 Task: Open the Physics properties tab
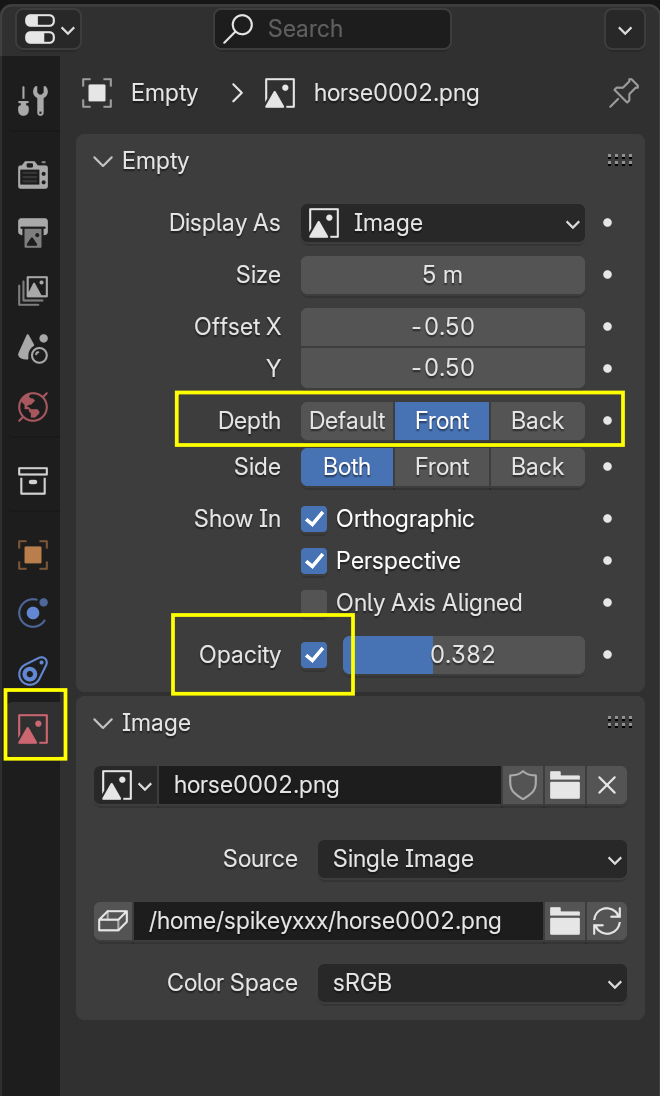tap(33, 612)
